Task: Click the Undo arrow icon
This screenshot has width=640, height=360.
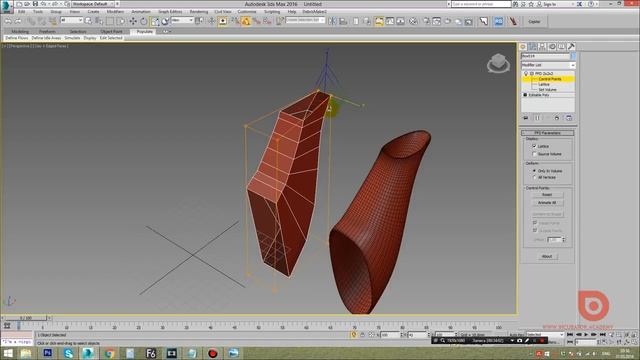Action: tap(8, 21)
